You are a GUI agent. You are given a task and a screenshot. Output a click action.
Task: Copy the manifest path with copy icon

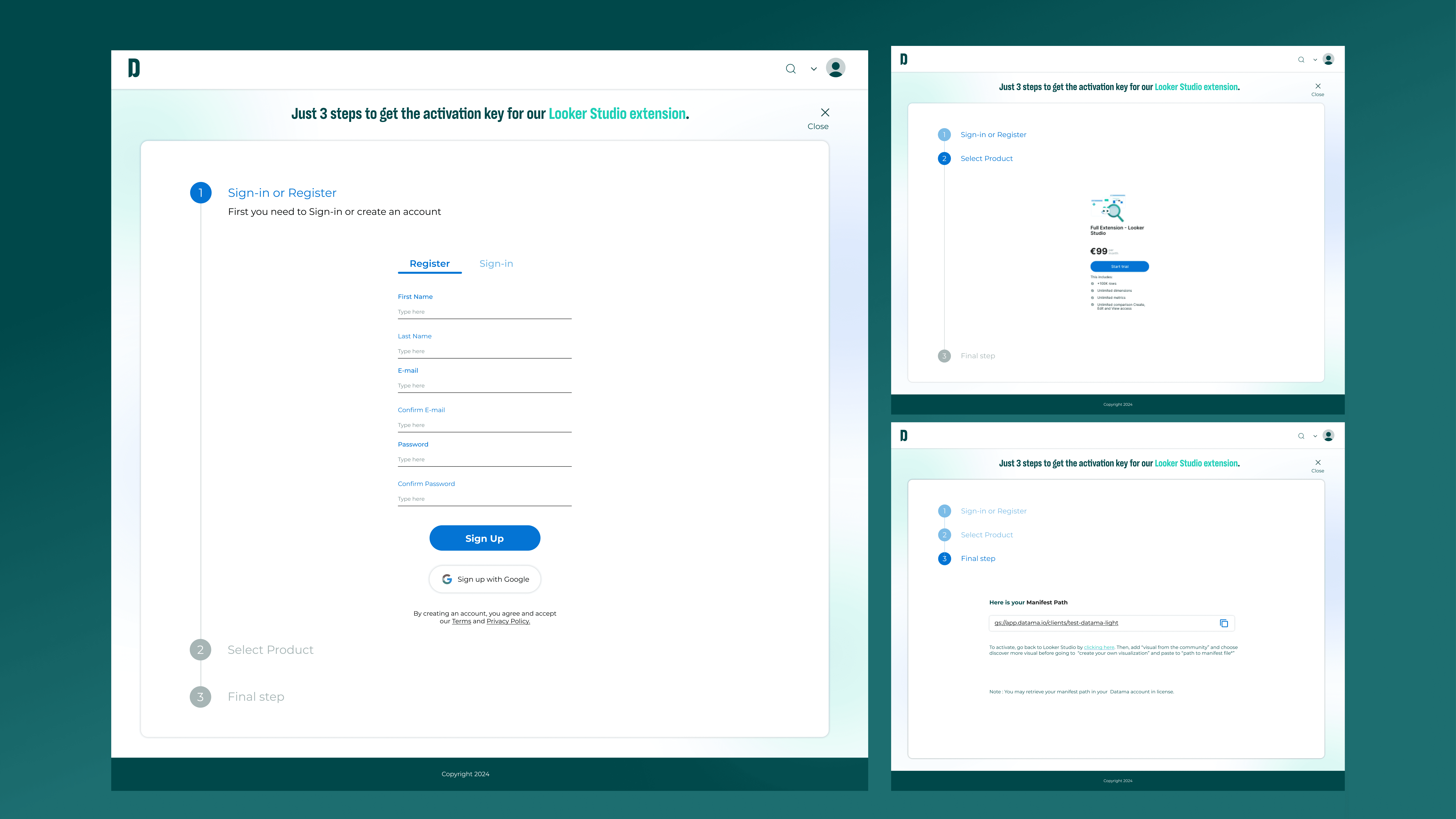point(1224,623)
